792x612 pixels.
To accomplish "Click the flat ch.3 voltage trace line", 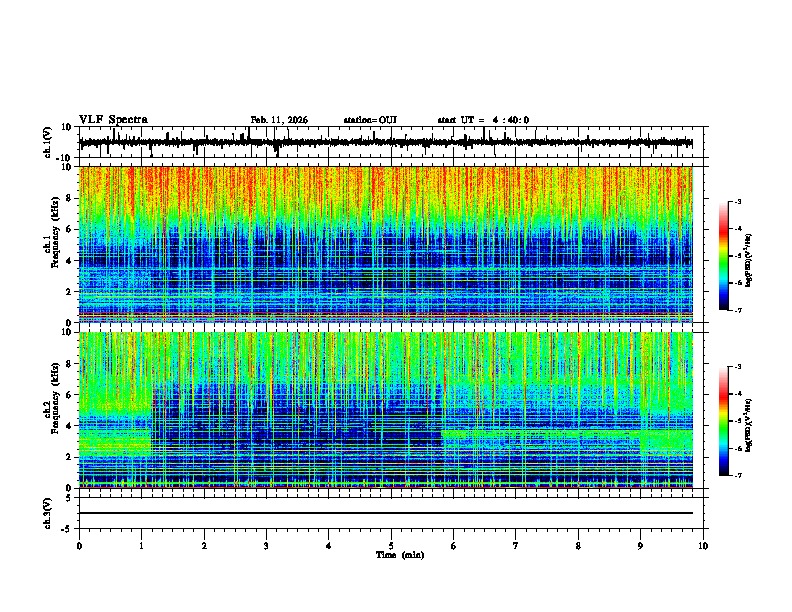I will tap(385, 513).
